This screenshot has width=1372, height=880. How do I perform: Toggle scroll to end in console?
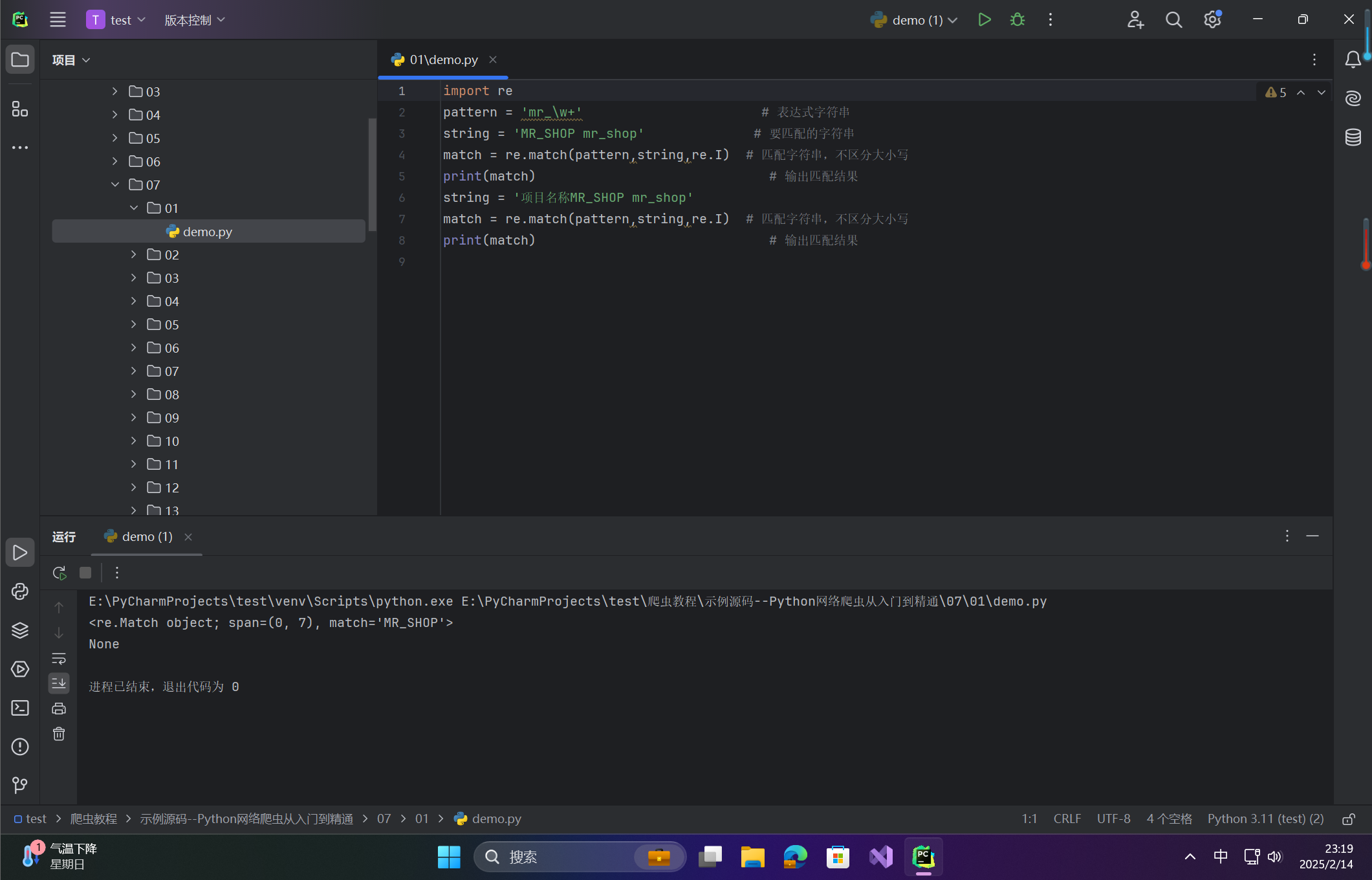click(59, 683)
